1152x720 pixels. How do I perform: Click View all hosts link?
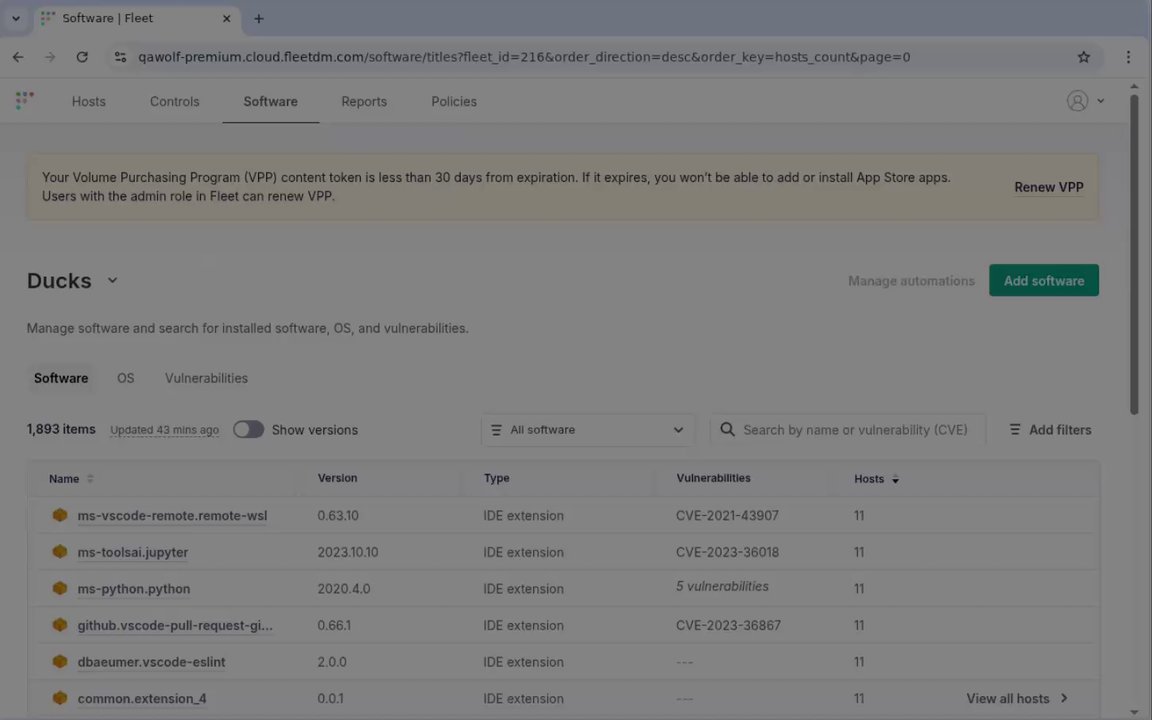coord(1008,698)
